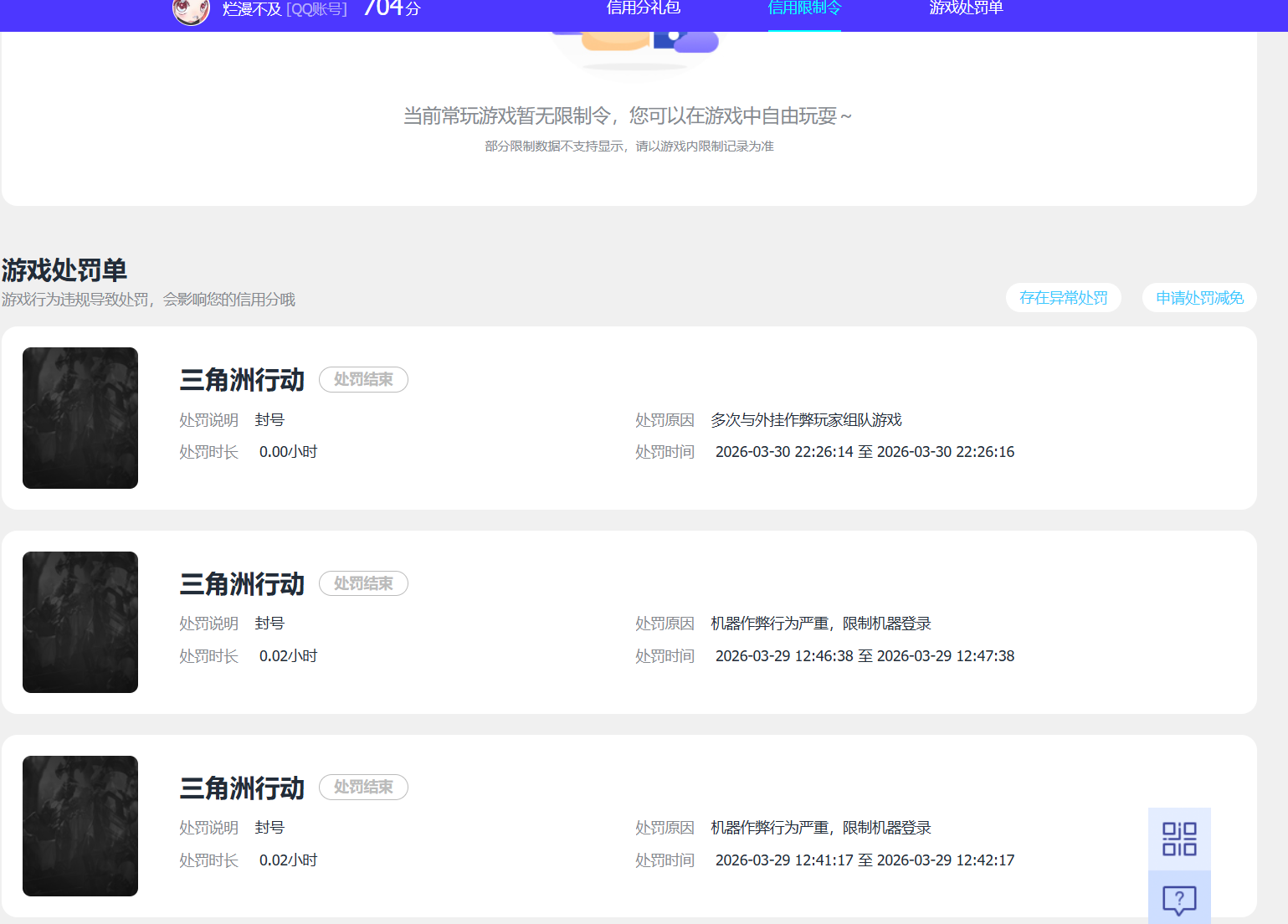This screenshot has height=924, width=1288.
Task: Click 申请处罚减免 button
Action: pyautogui.click(x=1199, y=298)
